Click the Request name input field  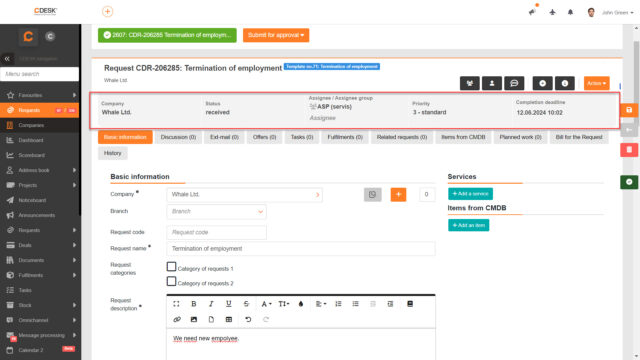pos(301,249)
